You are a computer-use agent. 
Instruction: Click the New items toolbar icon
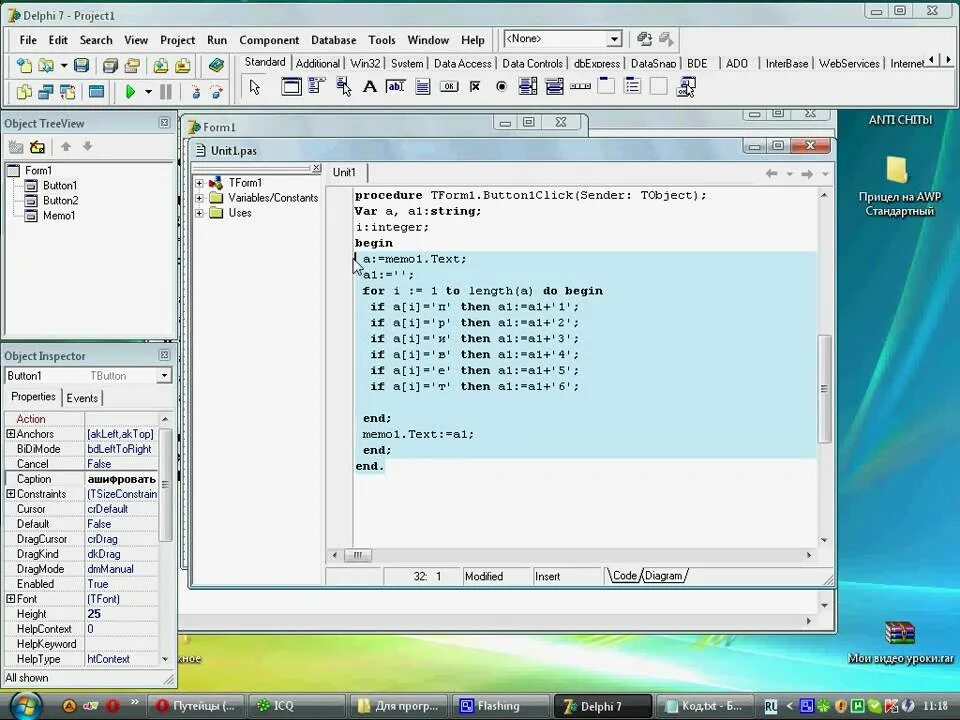(x=24, y=66)
